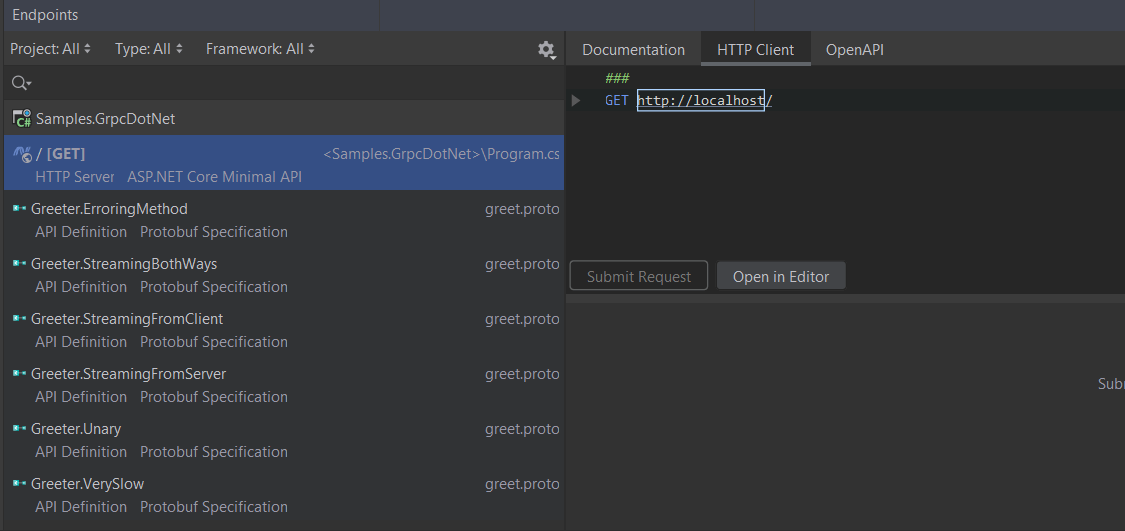Click the Greeter.Unary protobuf icon

19,428
